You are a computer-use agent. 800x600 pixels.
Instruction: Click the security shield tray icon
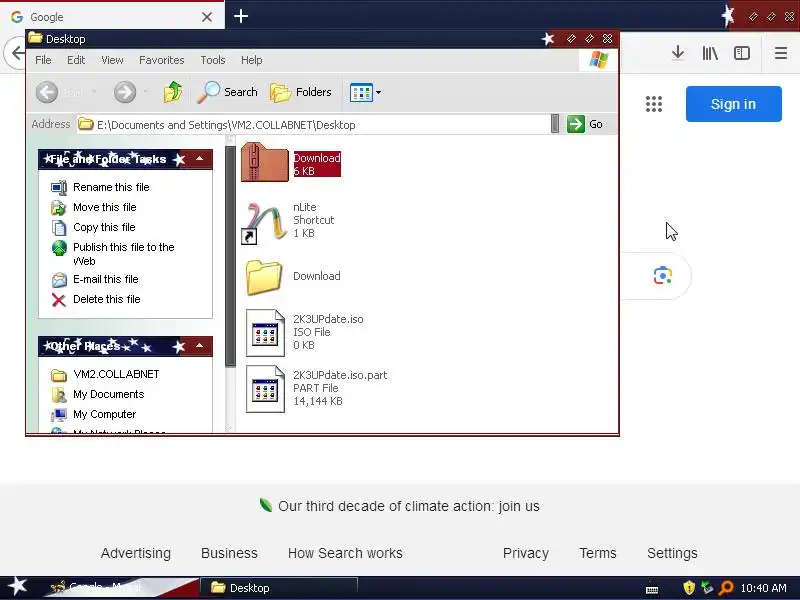pos(689,588)
